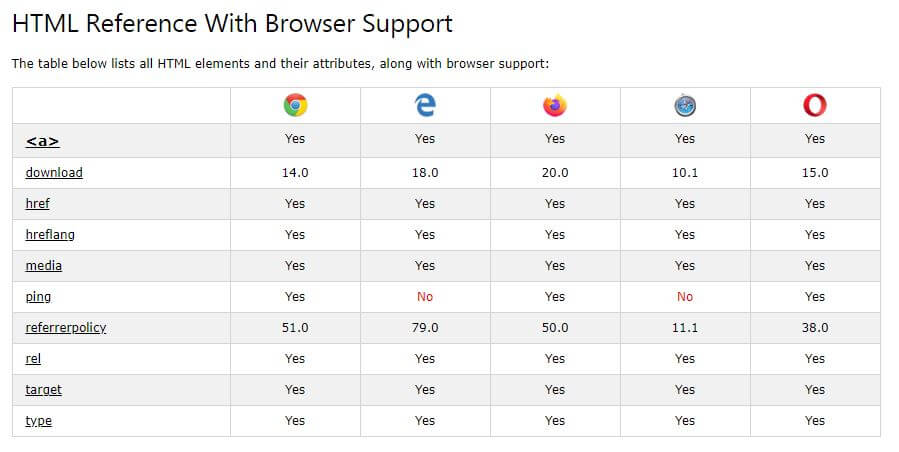Click the Microsoft Edge browser icon
899x452 pixels.
click(425, 106)
